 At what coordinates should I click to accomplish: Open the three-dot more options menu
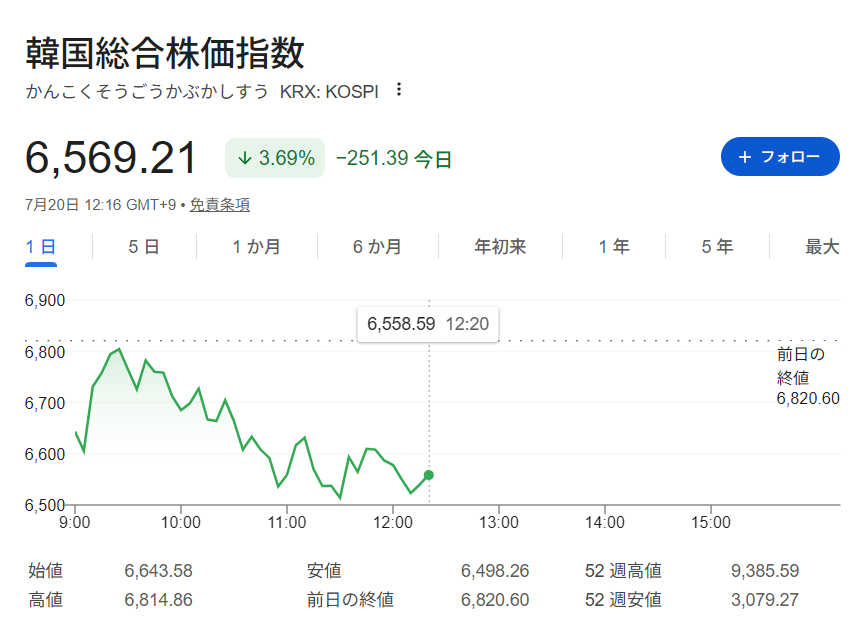399,90
